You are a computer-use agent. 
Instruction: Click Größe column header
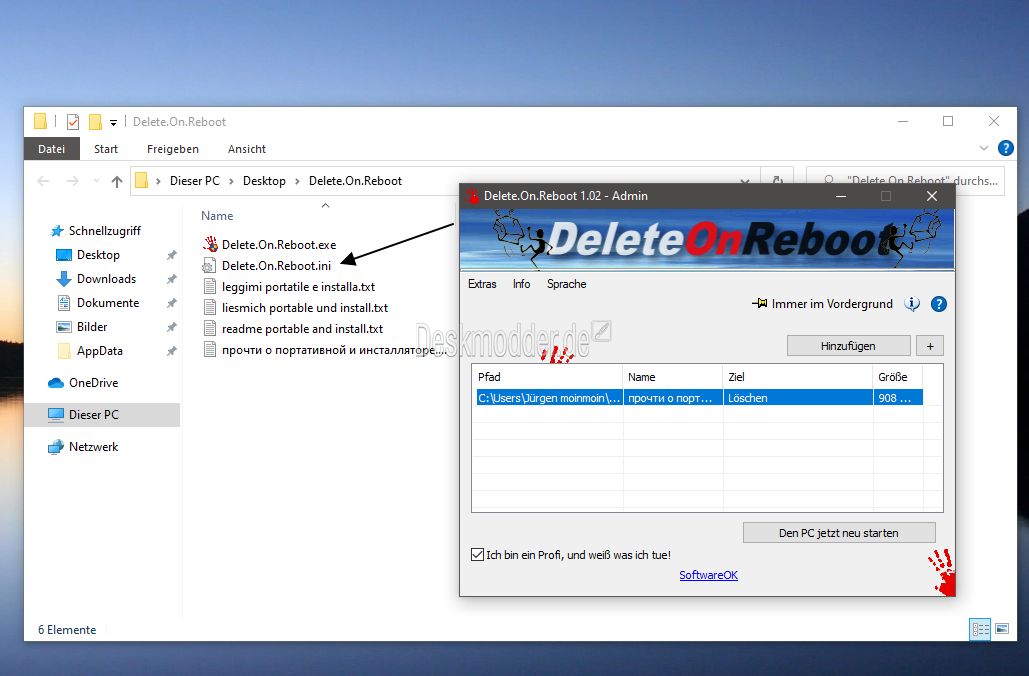click(x=898, y=377)
